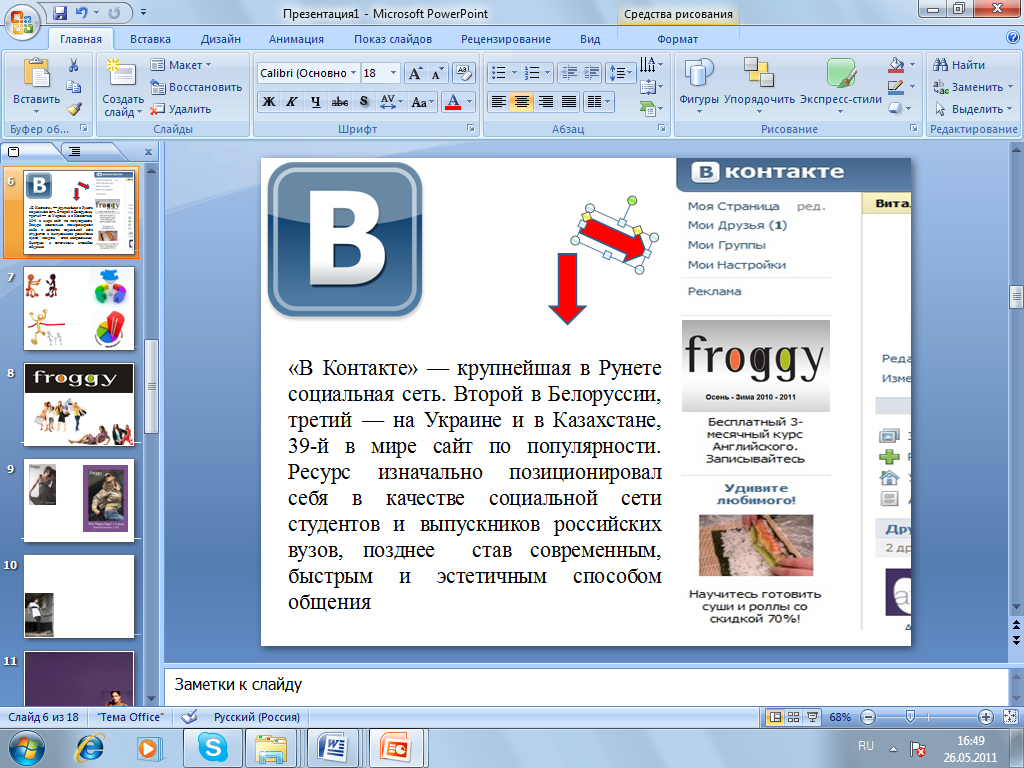The image size is (1024, 768).
Task: Decrease font size with small A icon
Action: pos(437,73)
